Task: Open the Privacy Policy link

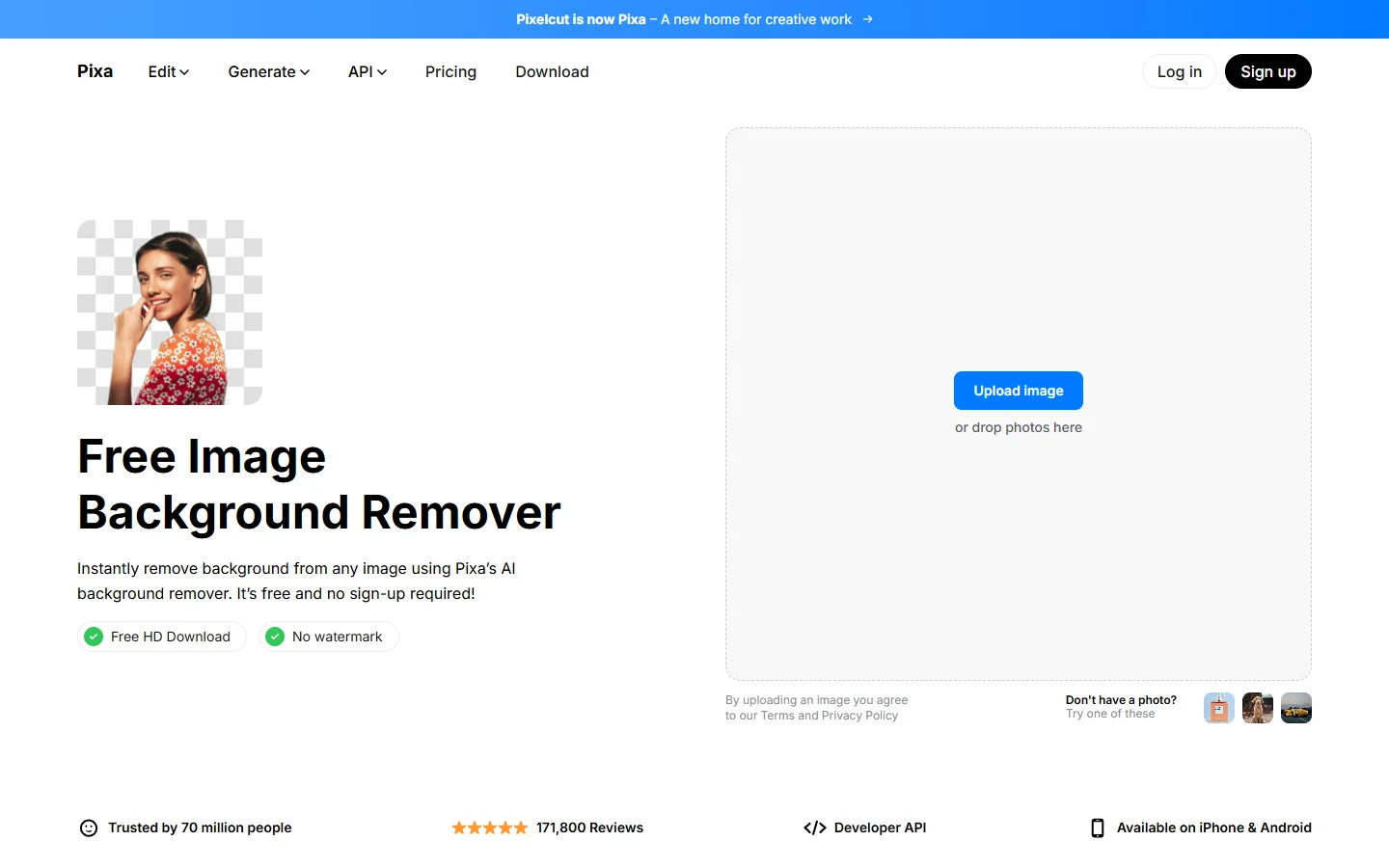Action: [859, 716]
